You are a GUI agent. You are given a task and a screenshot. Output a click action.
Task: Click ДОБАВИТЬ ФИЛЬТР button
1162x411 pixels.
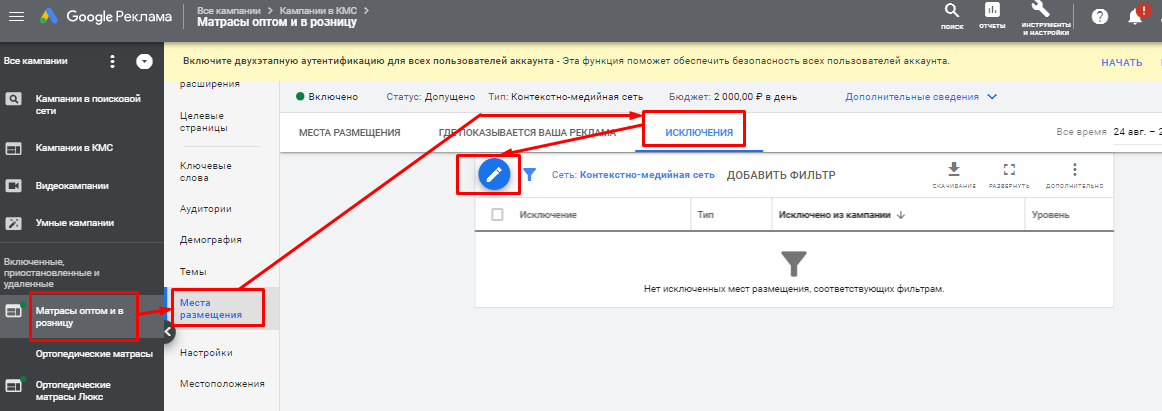[x=780, y=175]
